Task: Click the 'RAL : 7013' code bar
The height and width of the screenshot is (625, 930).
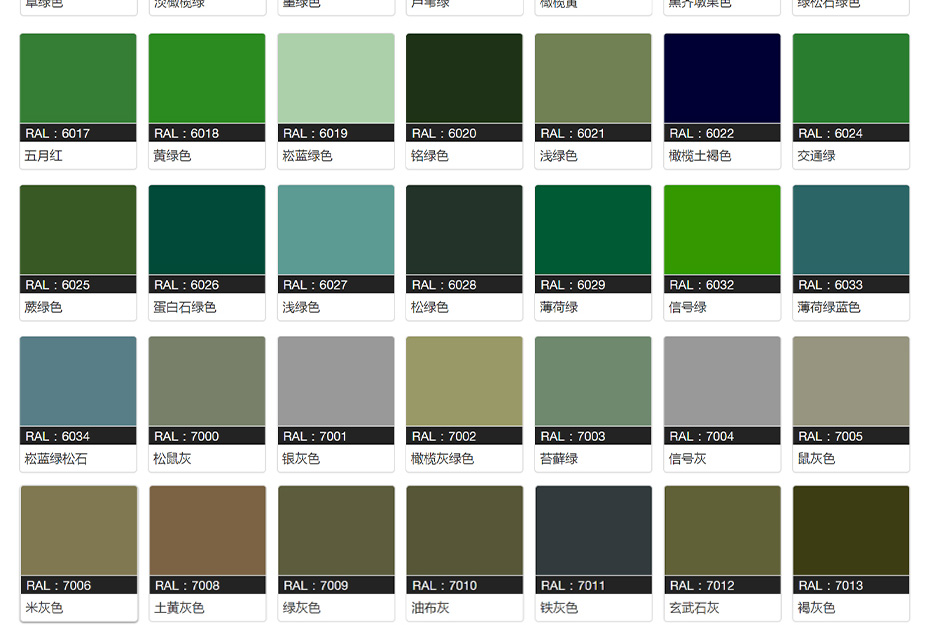Action: 851,585
